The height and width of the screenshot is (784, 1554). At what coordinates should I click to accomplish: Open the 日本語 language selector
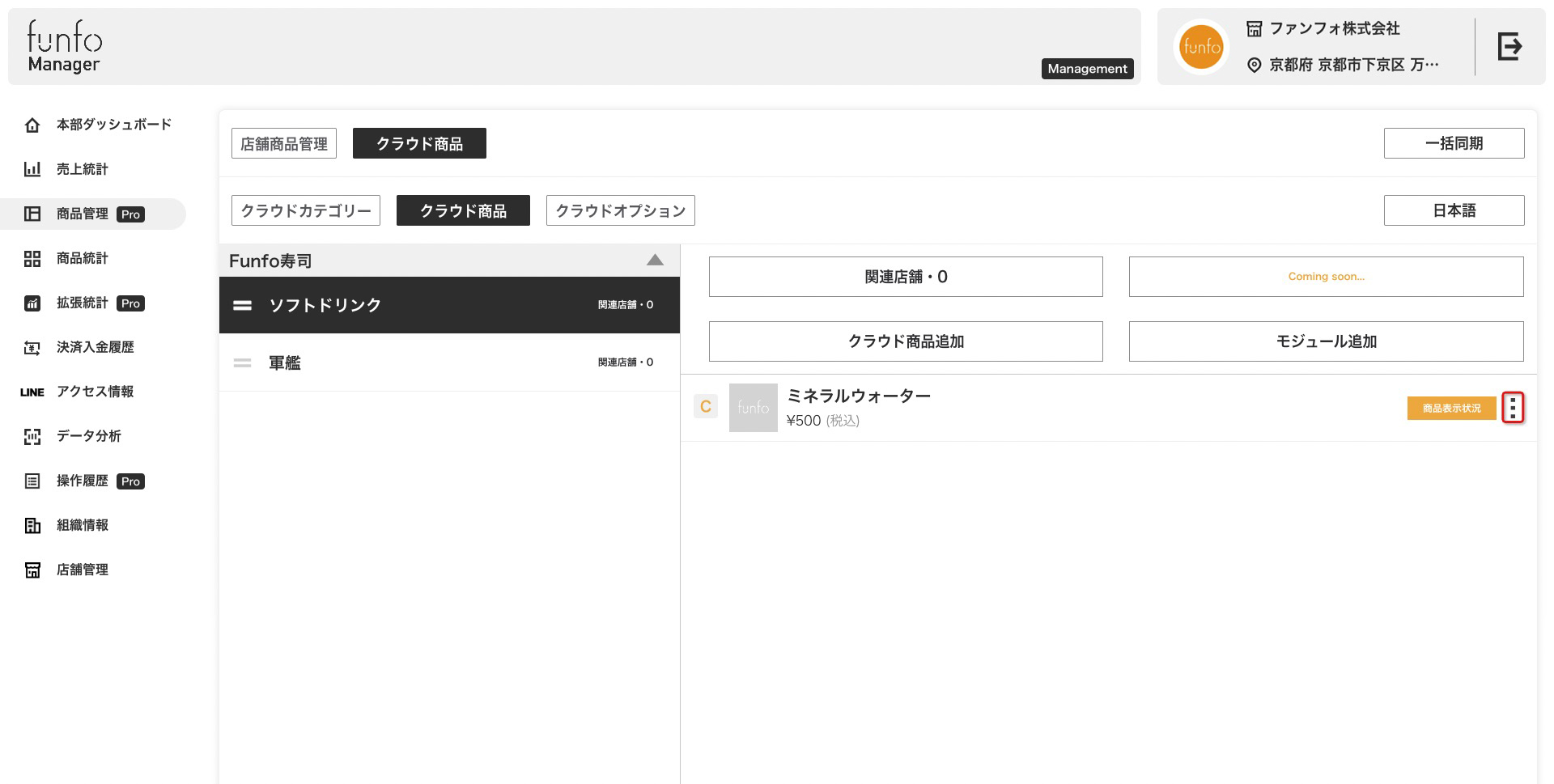tap(1454, 210)
